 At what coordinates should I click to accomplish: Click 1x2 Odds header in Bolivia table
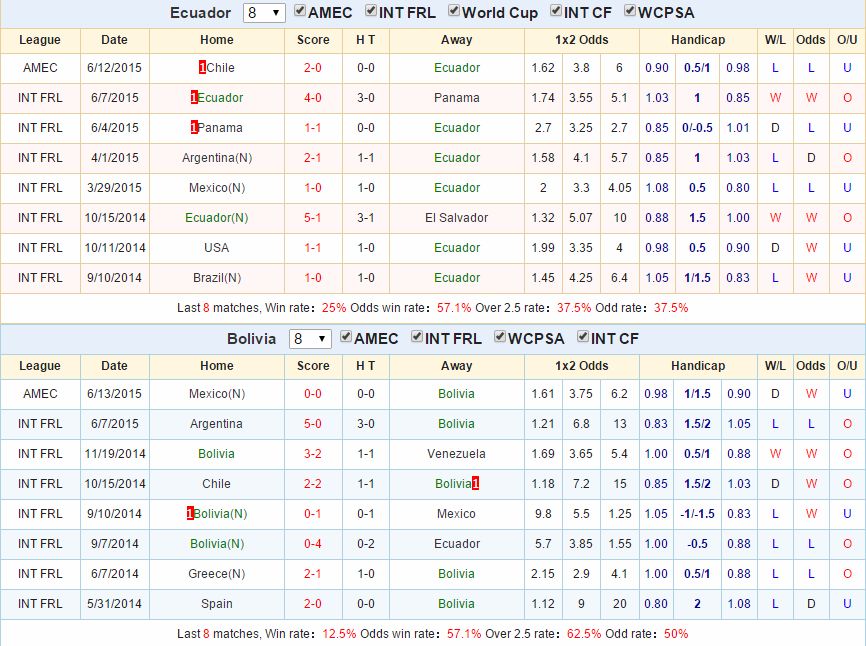coord(582,366)
